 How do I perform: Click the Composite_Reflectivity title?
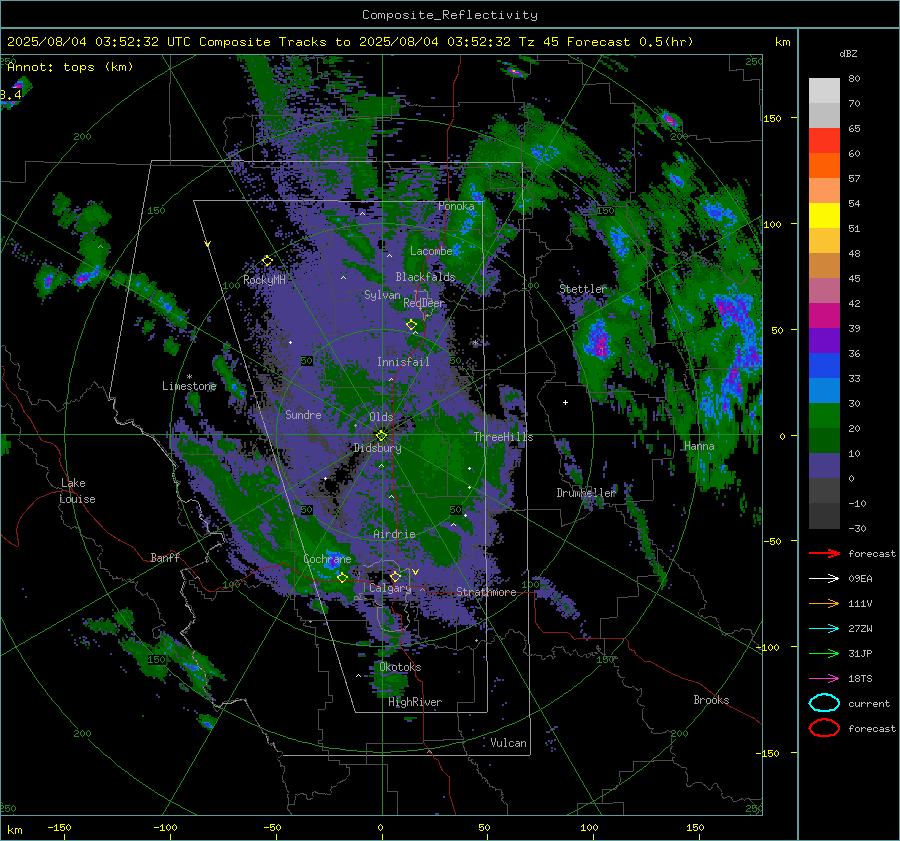coord(449,15)
